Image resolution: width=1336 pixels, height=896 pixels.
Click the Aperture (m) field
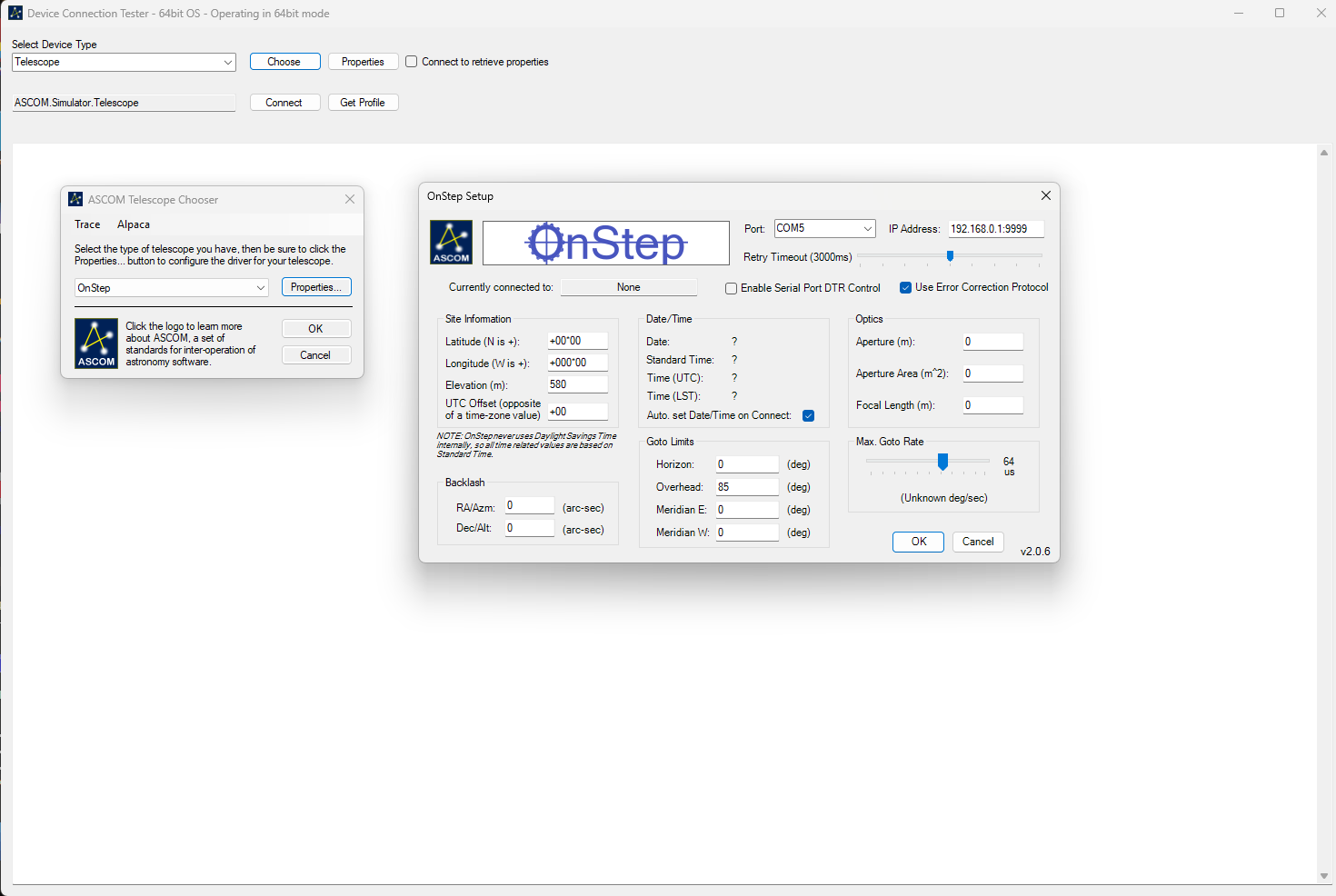pyautogui.click(x=993, y=342)
